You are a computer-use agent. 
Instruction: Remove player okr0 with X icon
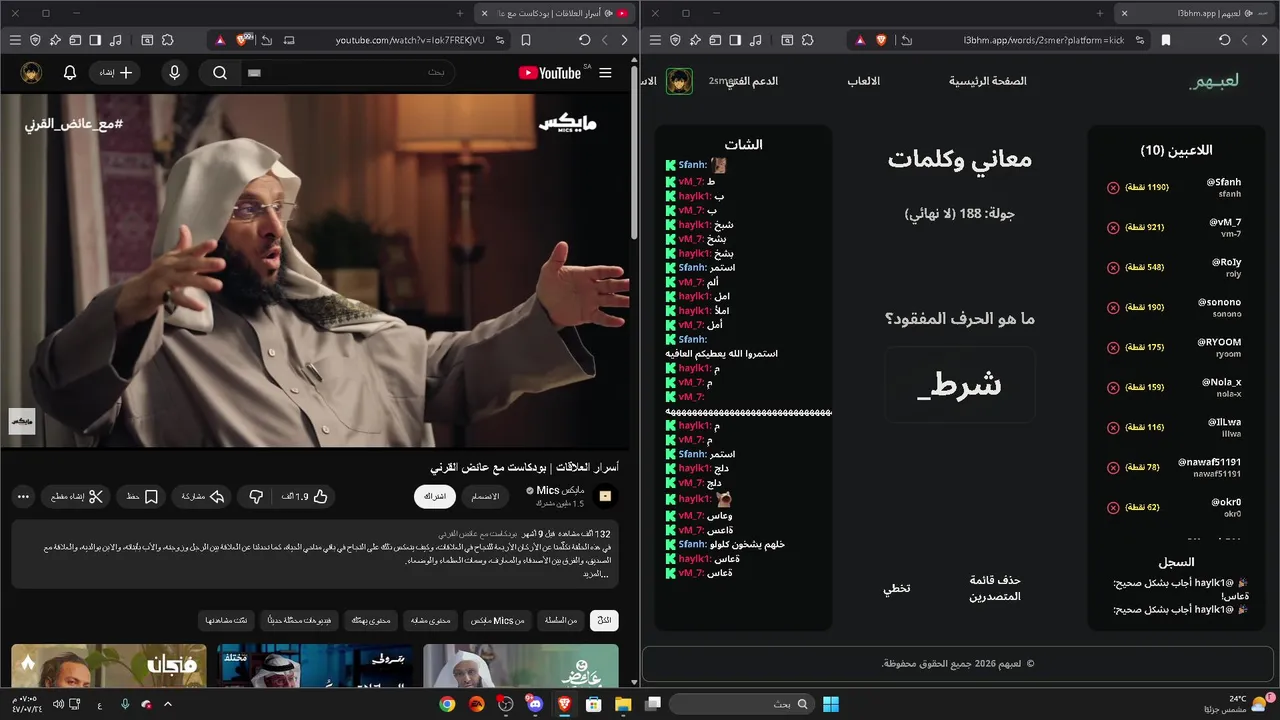[x=1113, y=508]
